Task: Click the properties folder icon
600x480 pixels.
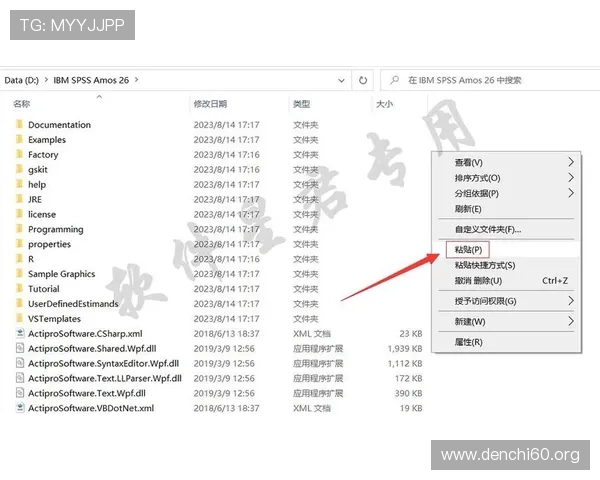Action: click(x=19, y=244)
